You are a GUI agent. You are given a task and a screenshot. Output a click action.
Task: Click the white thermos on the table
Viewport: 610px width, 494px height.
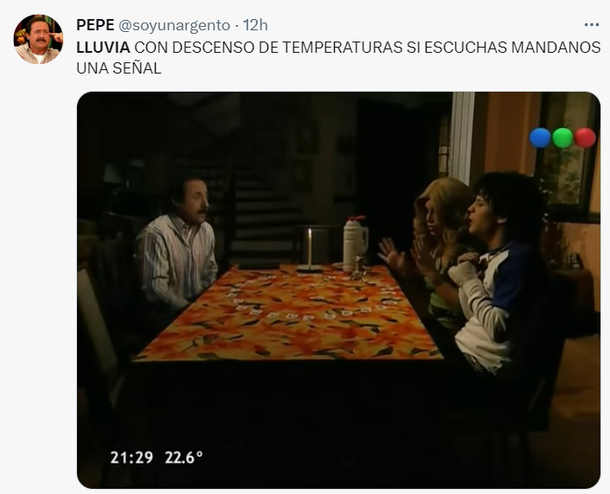355,243
